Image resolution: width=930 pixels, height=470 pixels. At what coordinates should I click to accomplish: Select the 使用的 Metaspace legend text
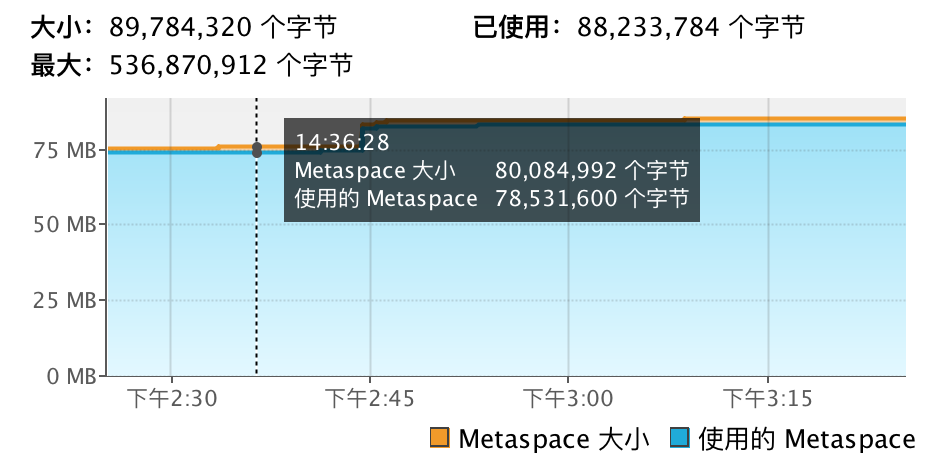(806, 438)
